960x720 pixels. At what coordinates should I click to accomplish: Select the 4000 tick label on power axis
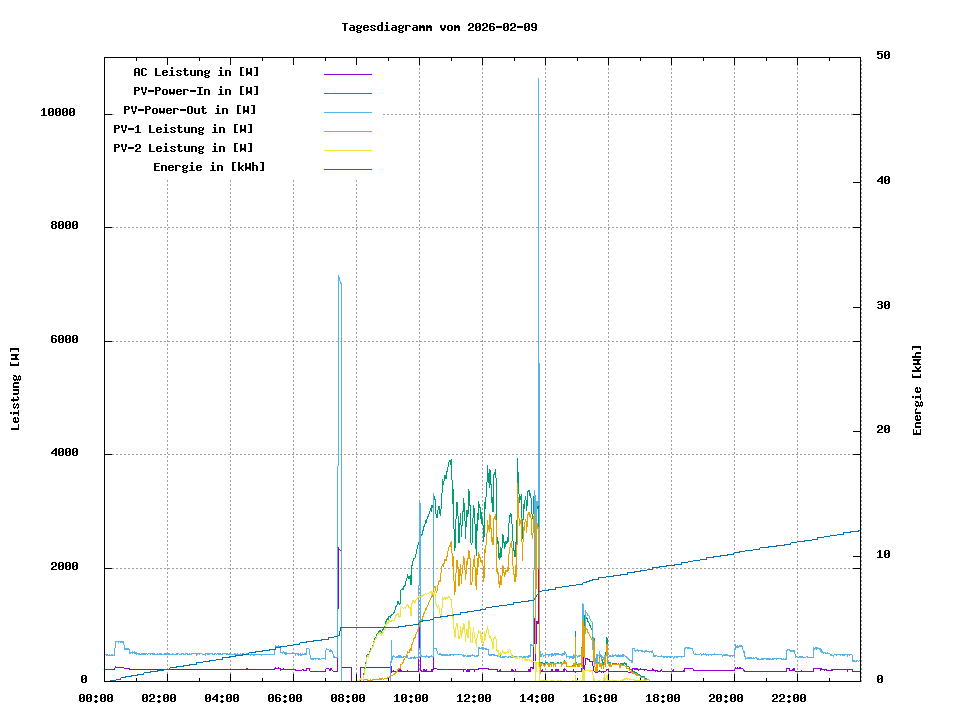pyautogui.click(x=64, y=454)
